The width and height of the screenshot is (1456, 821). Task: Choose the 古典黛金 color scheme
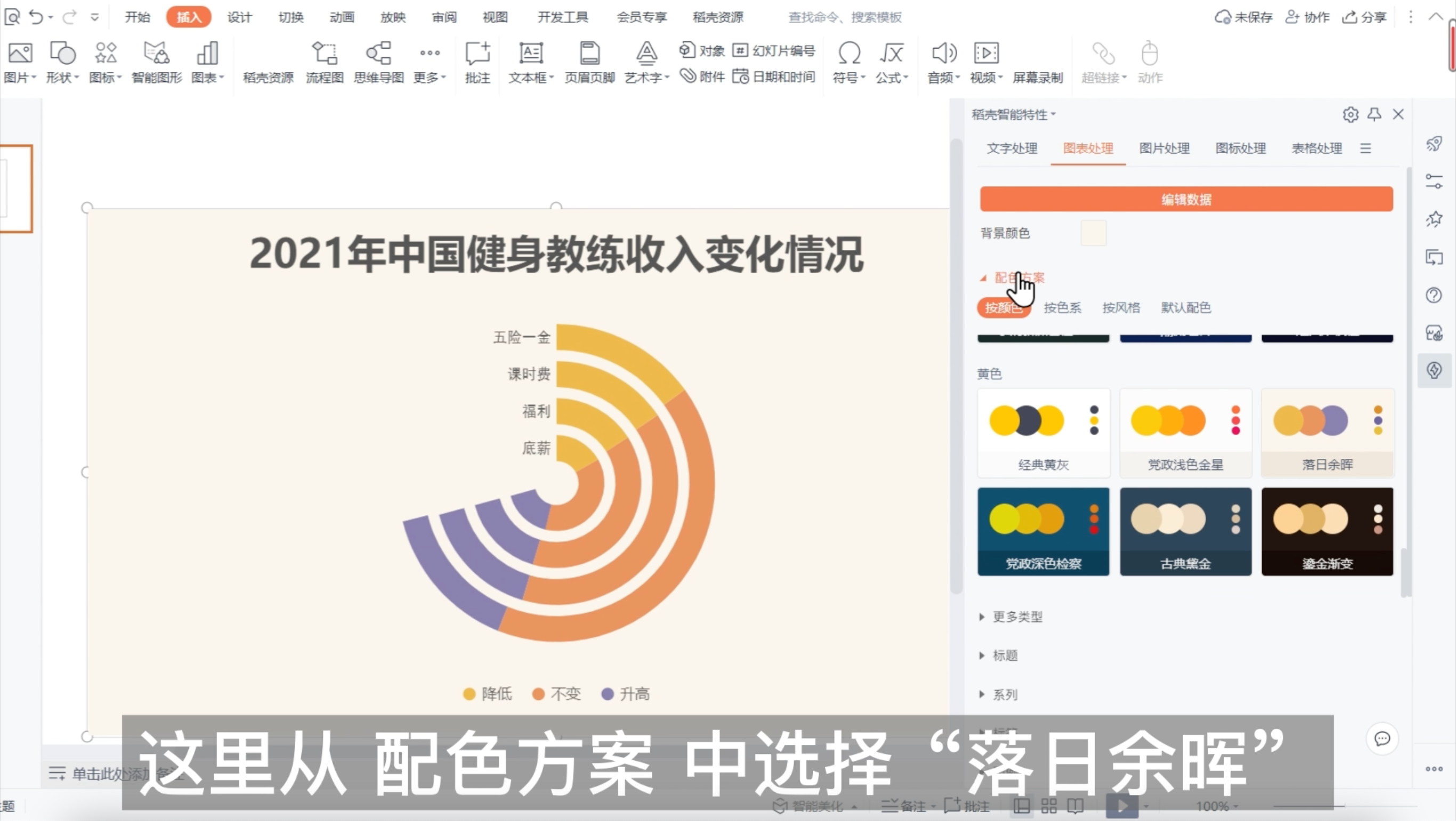tap(1185, 532)
